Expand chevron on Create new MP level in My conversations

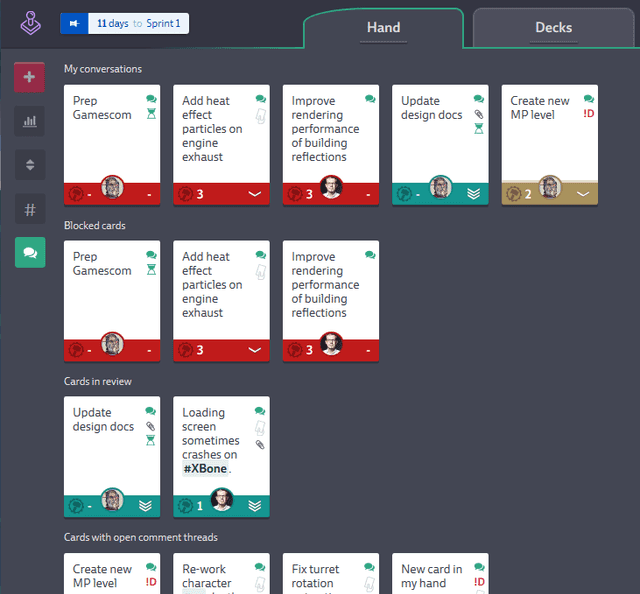tap(583, 194)
